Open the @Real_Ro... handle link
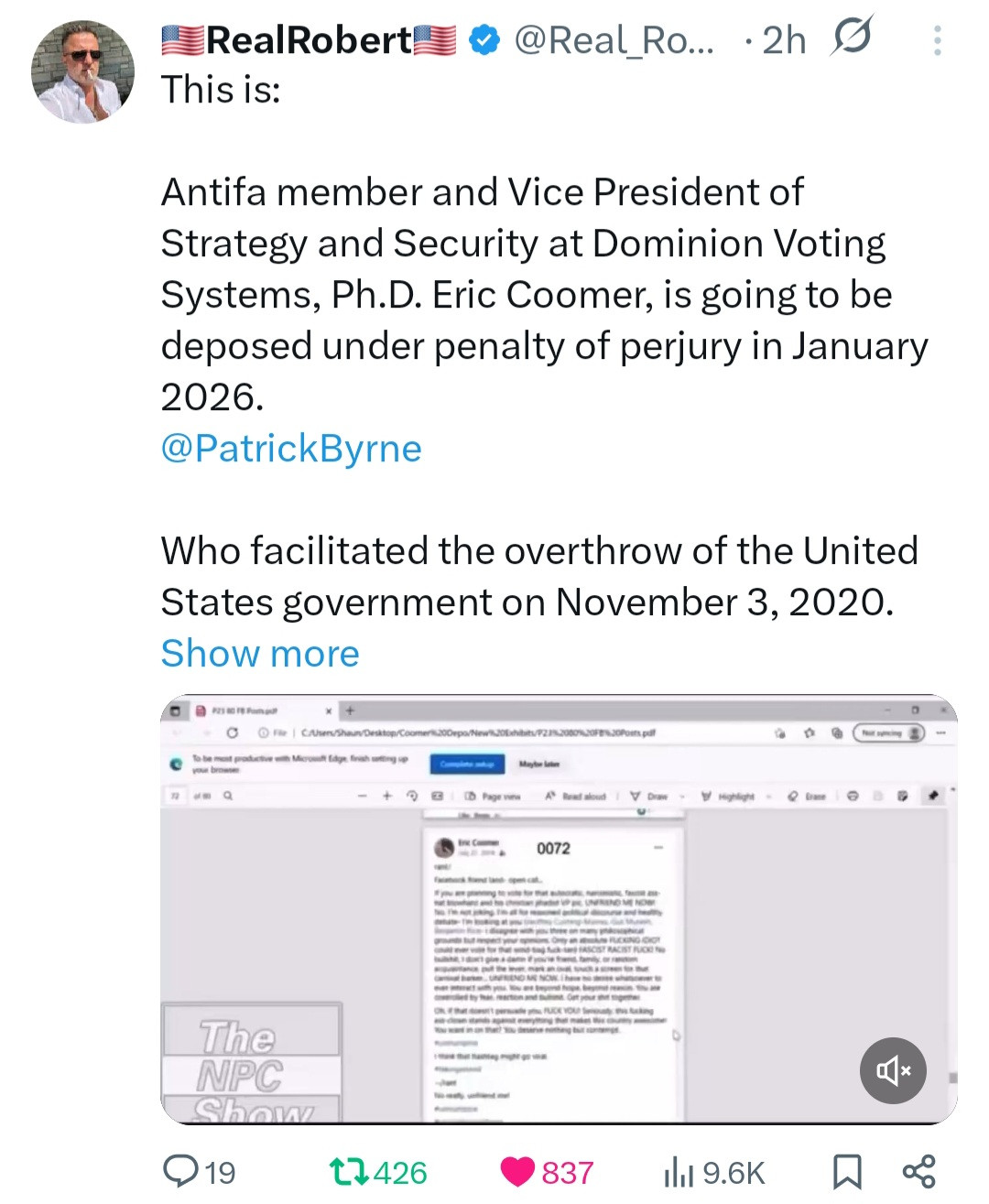The height and width of the screenshot is (1204, 989). (614, 40)
